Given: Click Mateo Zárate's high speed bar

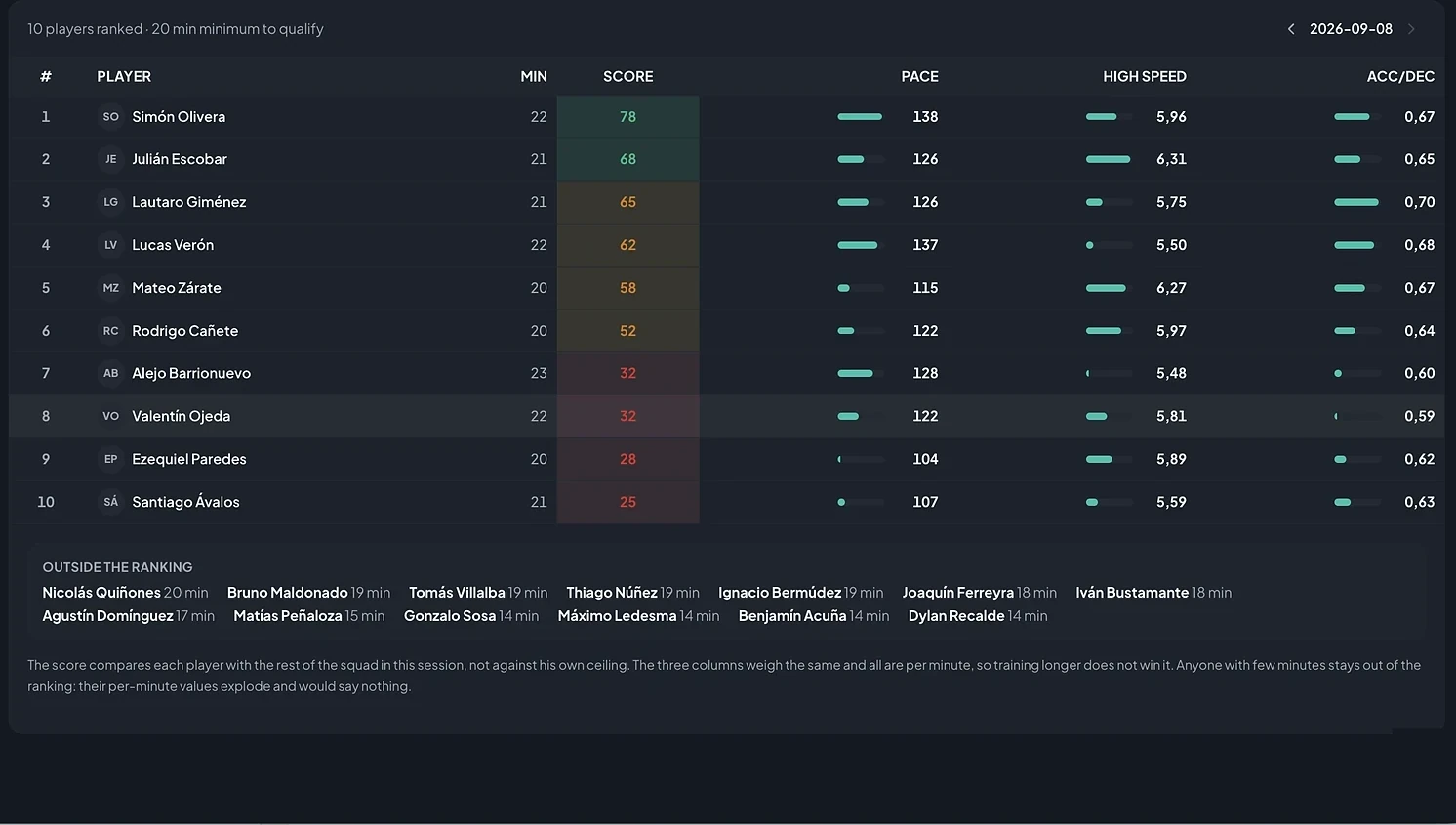Looking at the screenshot, I should point(1110,288).
